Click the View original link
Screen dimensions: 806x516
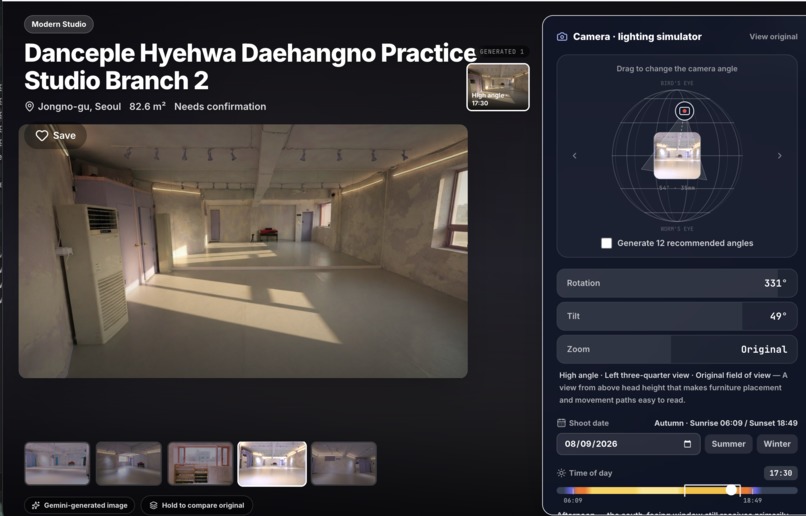(x=773, y=36)
